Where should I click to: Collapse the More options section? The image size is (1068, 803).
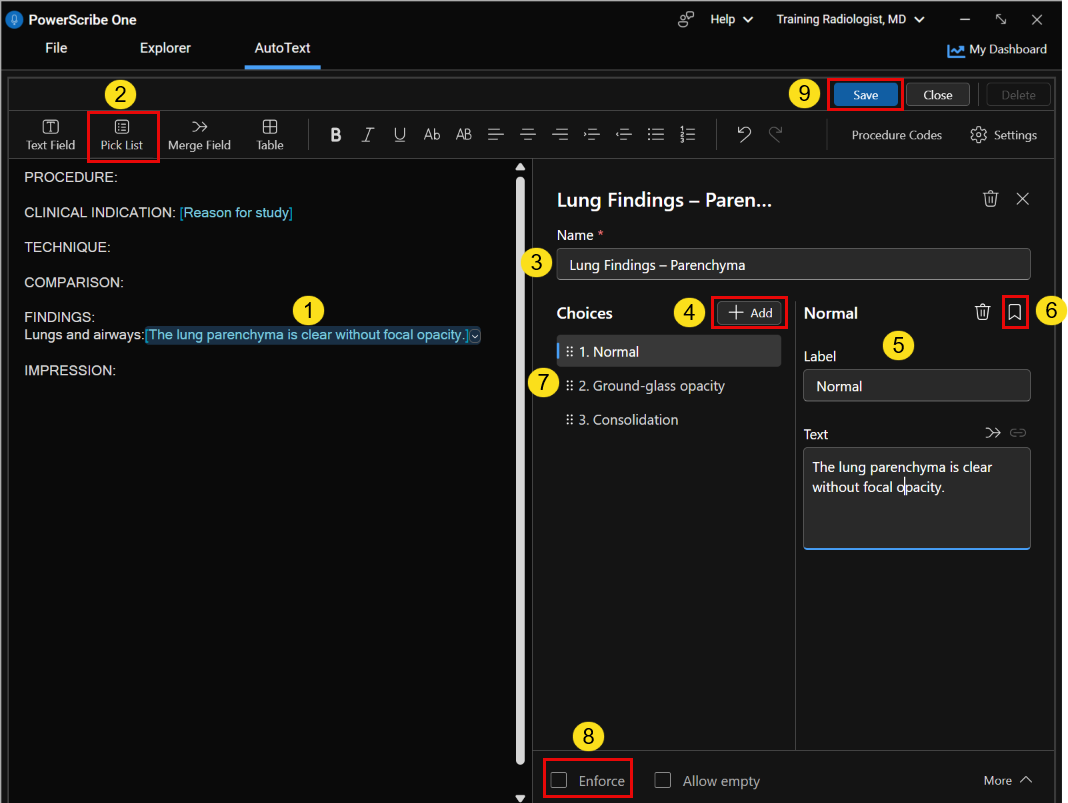[x=1008, y=781]
